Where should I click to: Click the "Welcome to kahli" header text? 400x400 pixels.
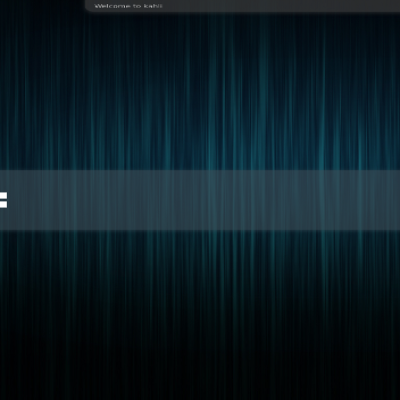[x=128, y=6]
